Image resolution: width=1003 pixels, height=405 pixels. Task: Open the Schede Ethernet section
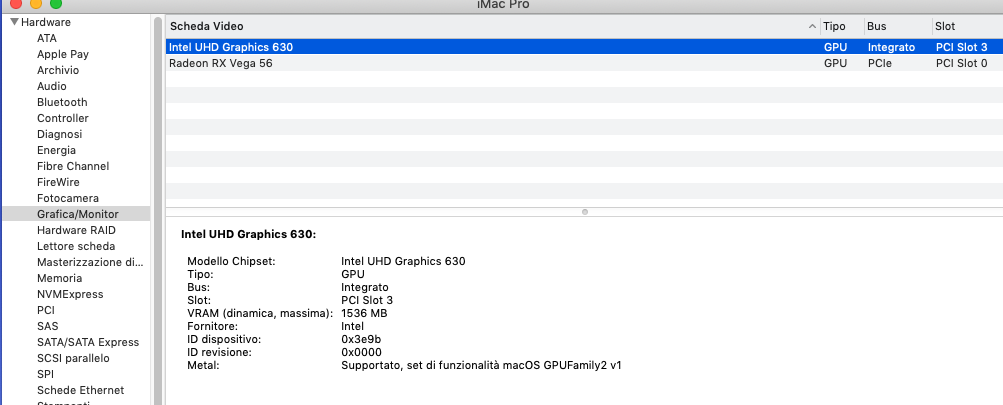[x=81, y=390]
